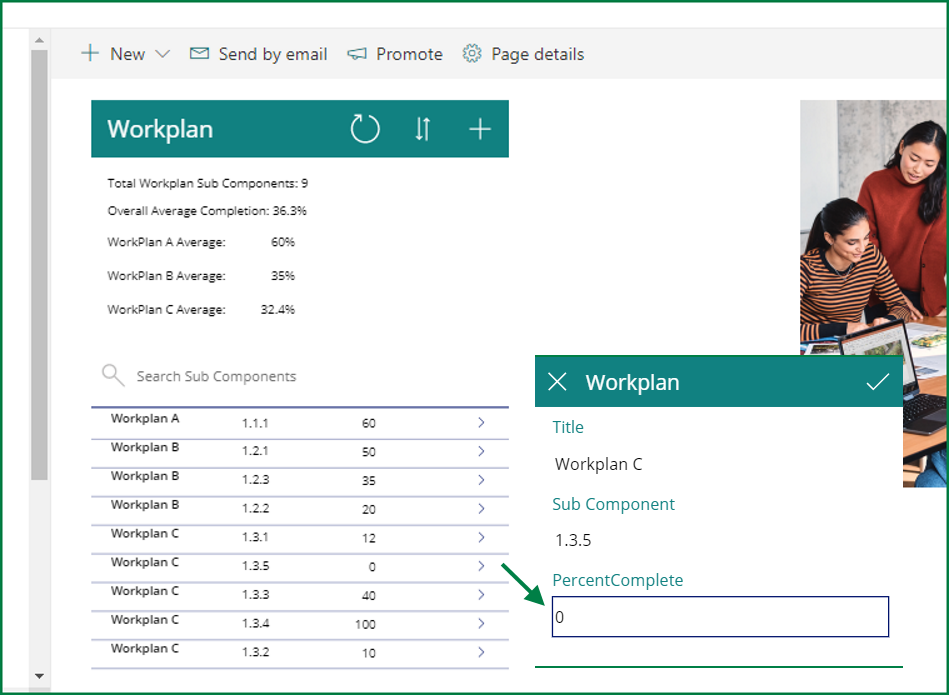Save the form using the checkmark icon
Image resolution: width=949 pixels, height=695 pixels.
(x=879, y=381)
